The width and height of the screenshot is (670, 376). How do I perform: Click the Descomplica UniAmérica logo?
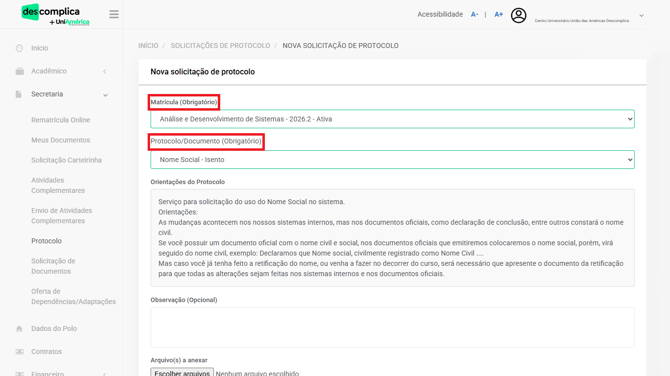click(x=55, y=15)
